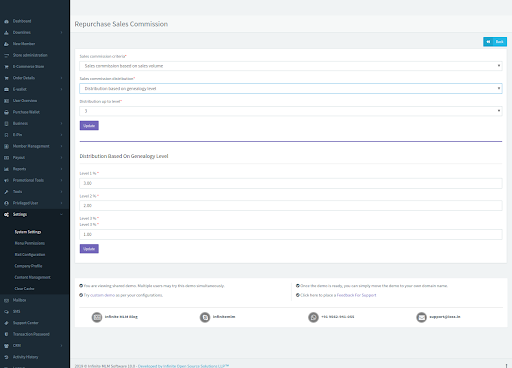The image size is (512, 368).
Task: Click the Level 1 % input field
Action: (291, 183)
